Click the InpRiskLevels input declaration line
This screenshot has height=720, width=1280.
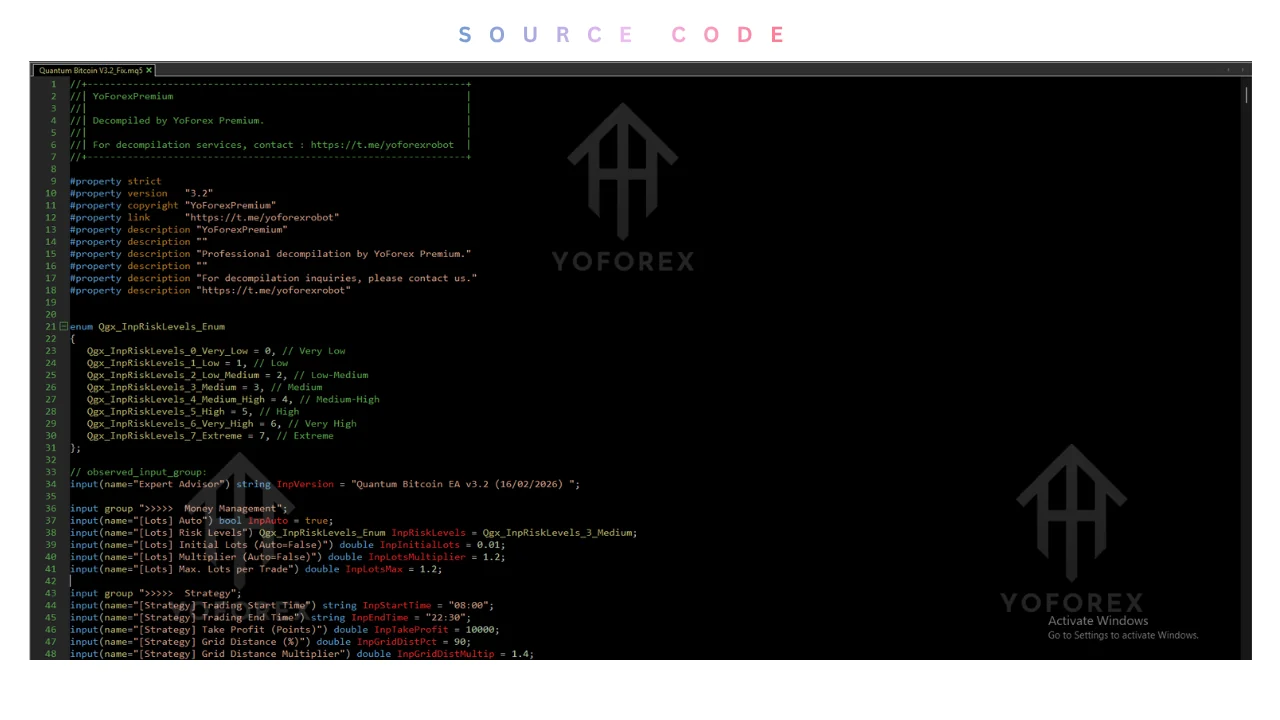click(353, 533)
